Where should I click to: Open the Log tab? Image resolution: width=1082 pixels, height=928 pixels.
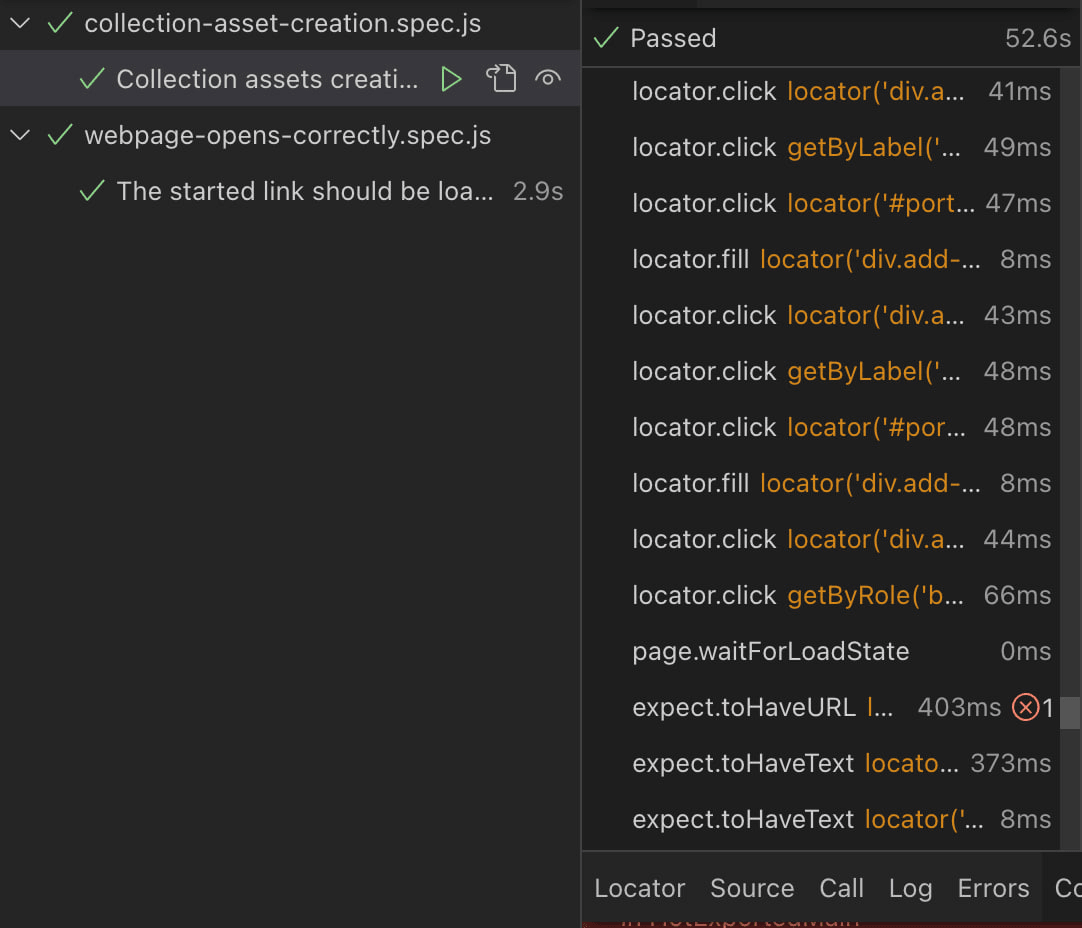tap(910, 888)
